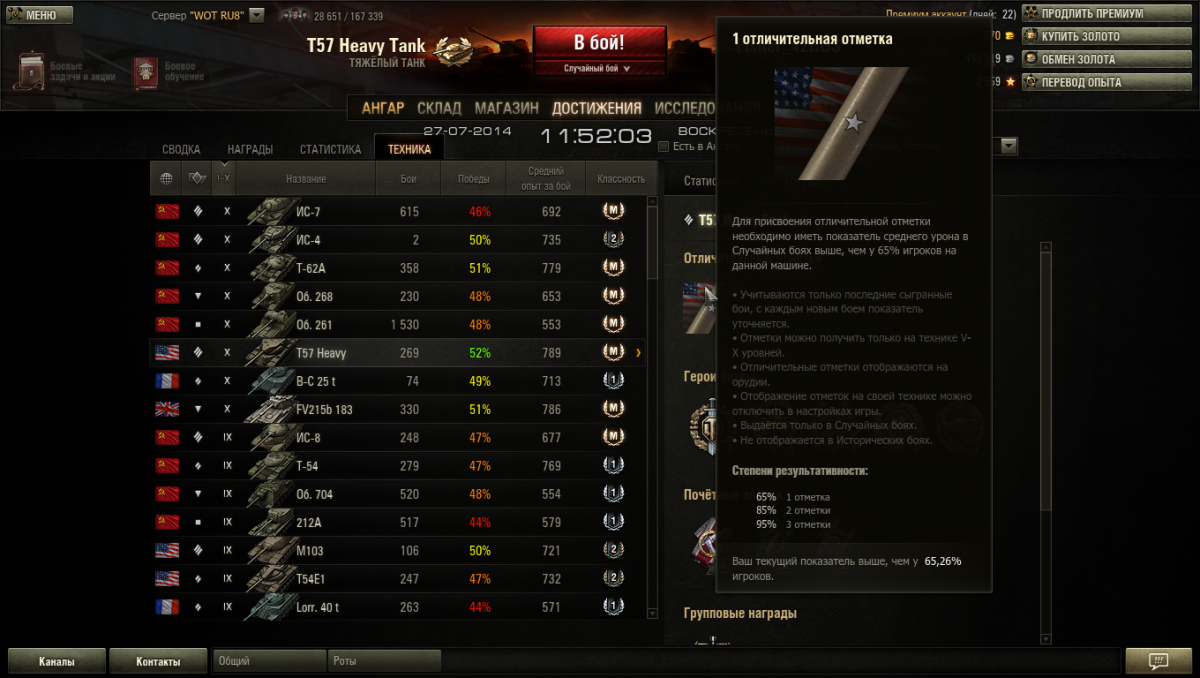The height and width of the screenshot is (678, 1200).
Task: Go to the Магазин menu section
Action: pos(506,108)
